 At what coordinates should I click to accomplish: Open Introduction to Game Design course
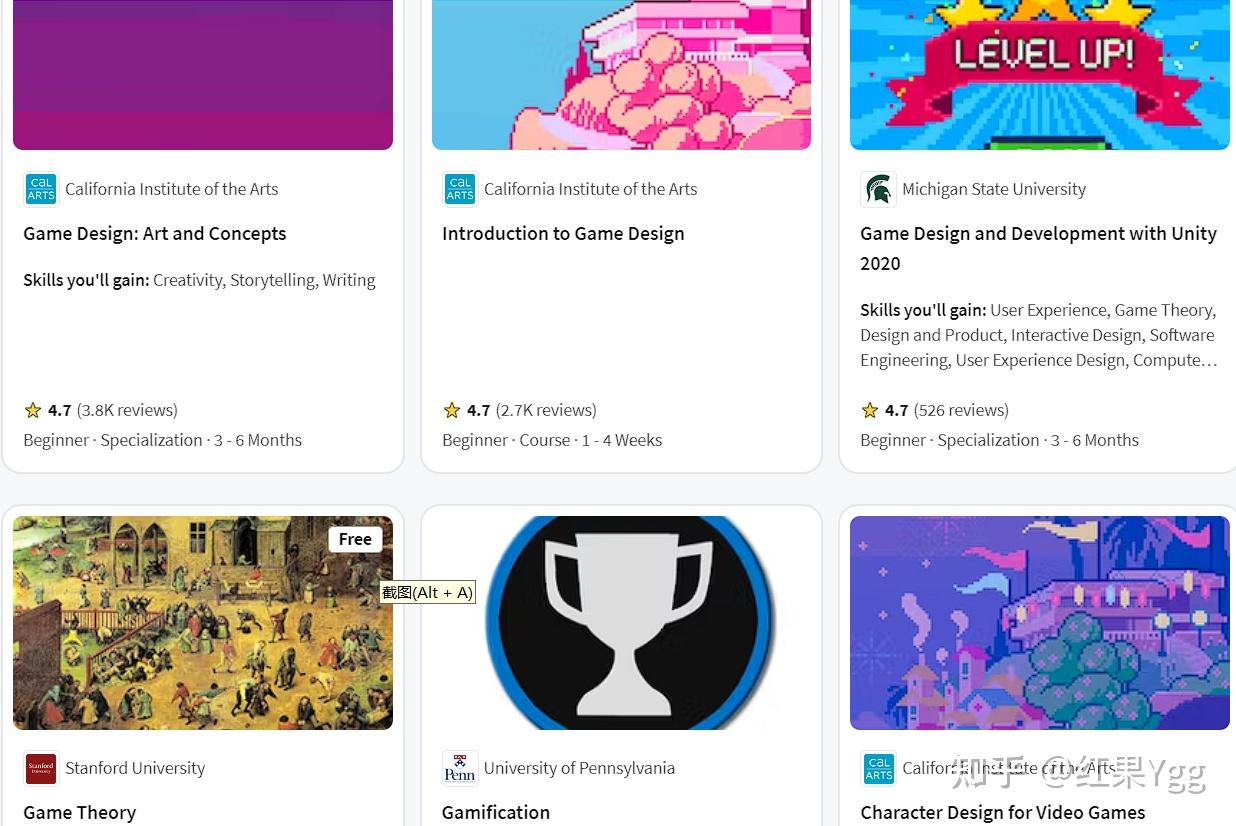tap(563, 234)
